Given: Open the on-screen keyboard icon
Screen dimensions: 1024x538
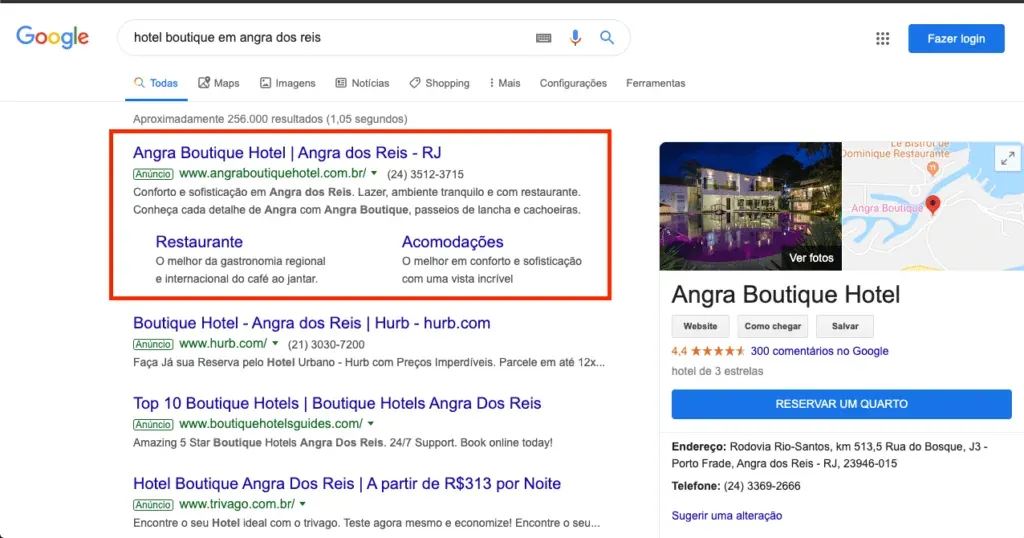Looking at the screenshot, I should coord(543,38).
